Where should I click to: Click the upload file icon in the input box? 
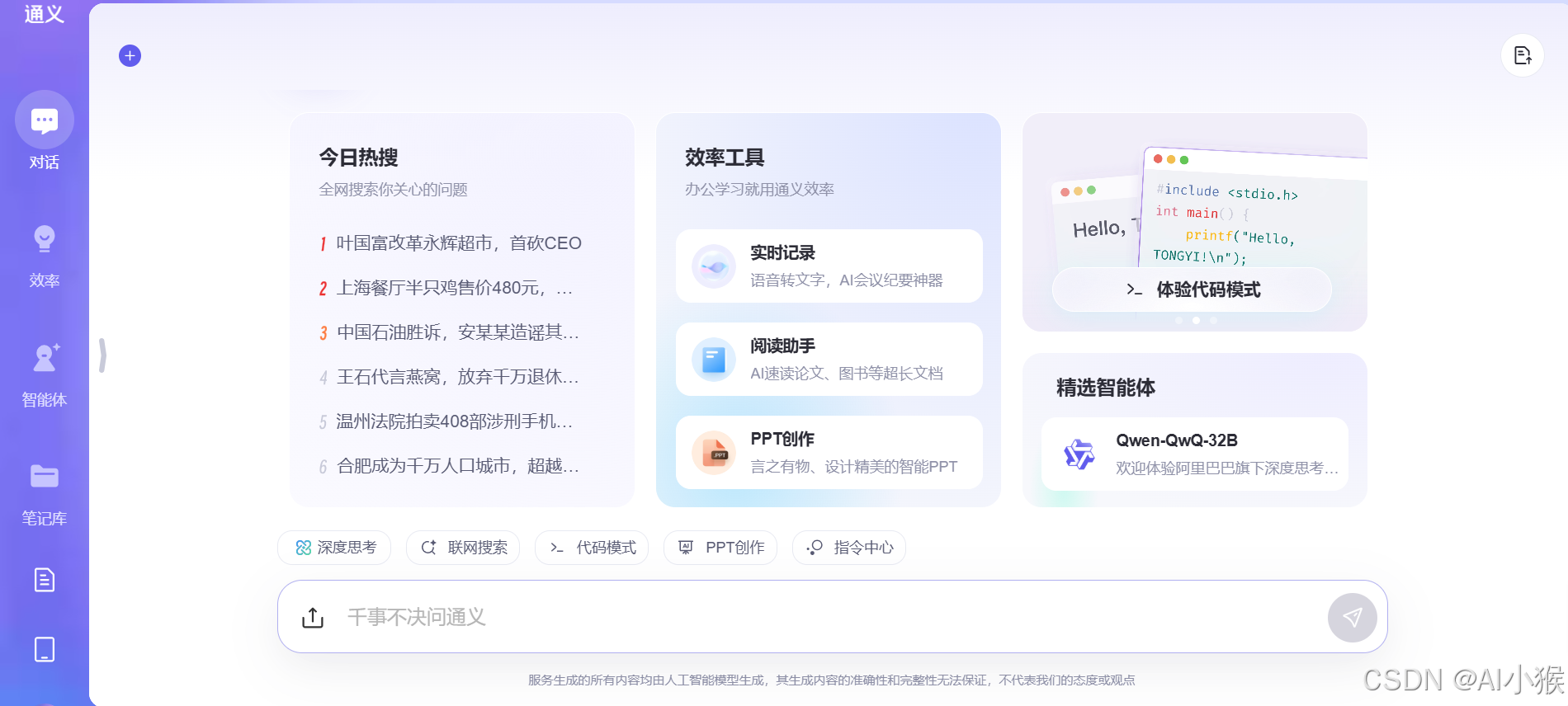[x=313, y=617]
